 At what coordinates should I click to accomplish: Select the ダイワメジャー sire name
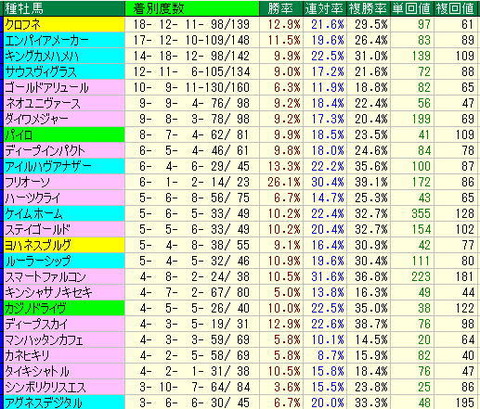(64, 119)
